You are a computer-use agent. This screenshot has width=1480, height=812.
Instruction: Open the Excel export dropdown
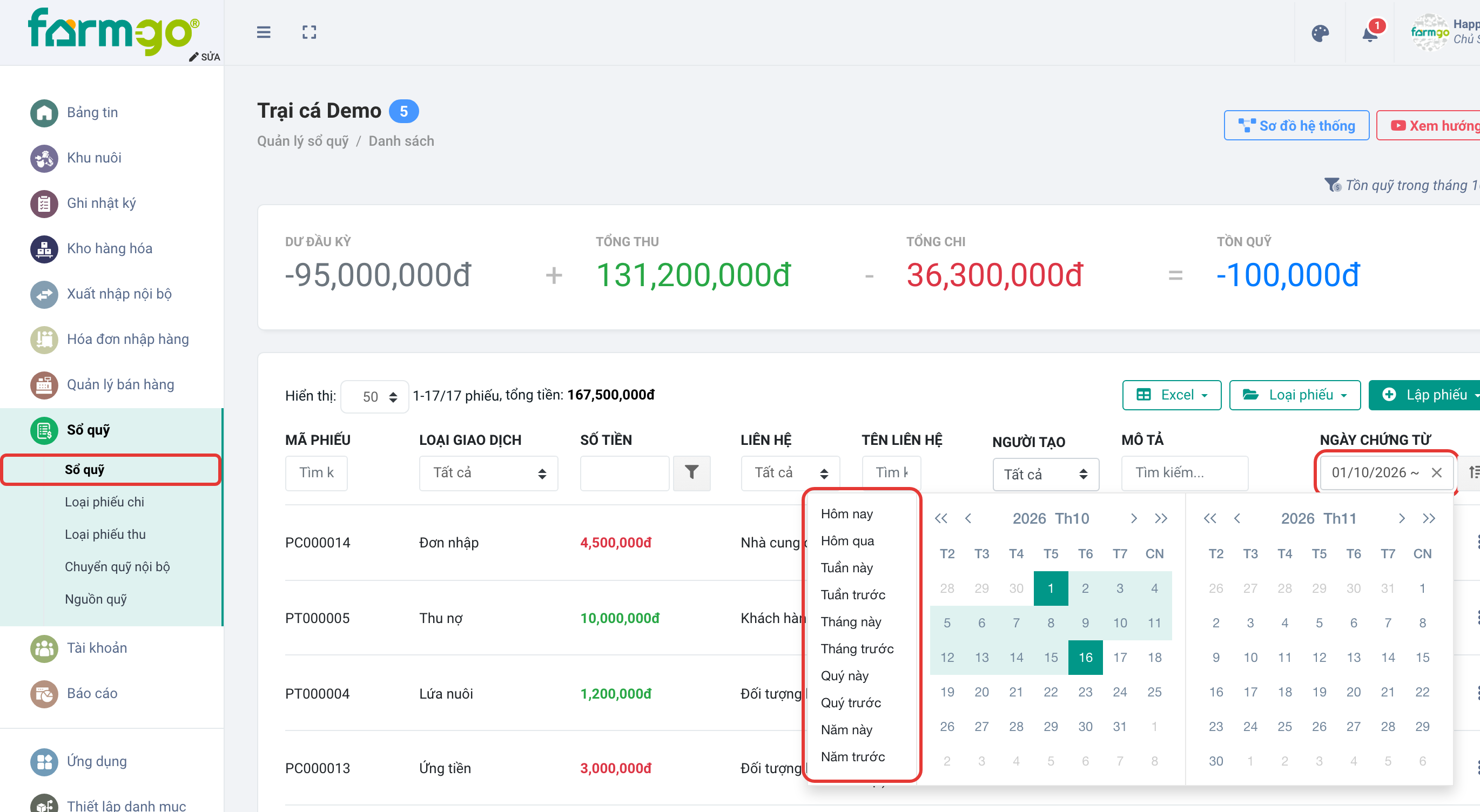(1172, 395)
